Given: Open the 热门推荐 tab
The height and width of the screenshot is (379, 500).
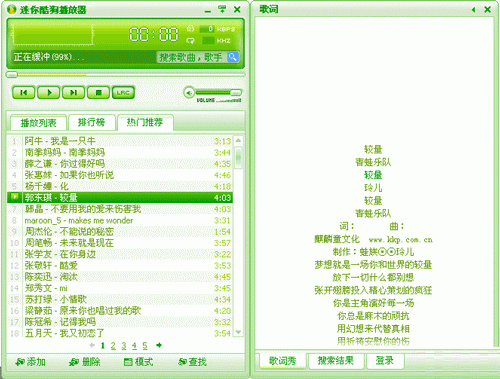Looking at the screenshot, I should tap(145, 122).
